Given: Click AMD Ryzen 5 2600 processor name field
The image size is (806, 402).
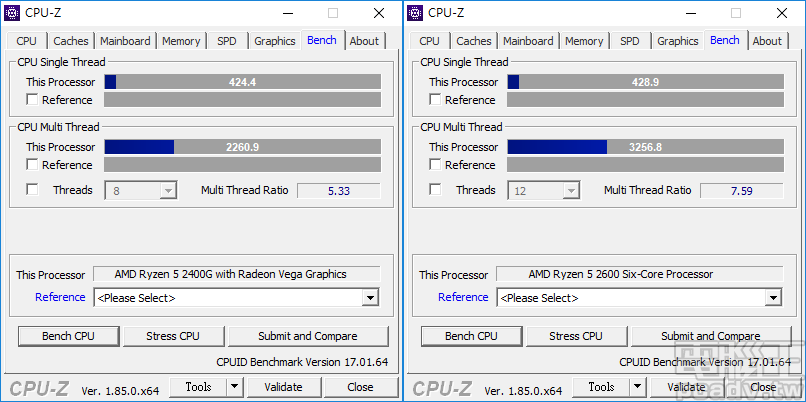Looking at the screenshot, I should [x=639, y=274].
